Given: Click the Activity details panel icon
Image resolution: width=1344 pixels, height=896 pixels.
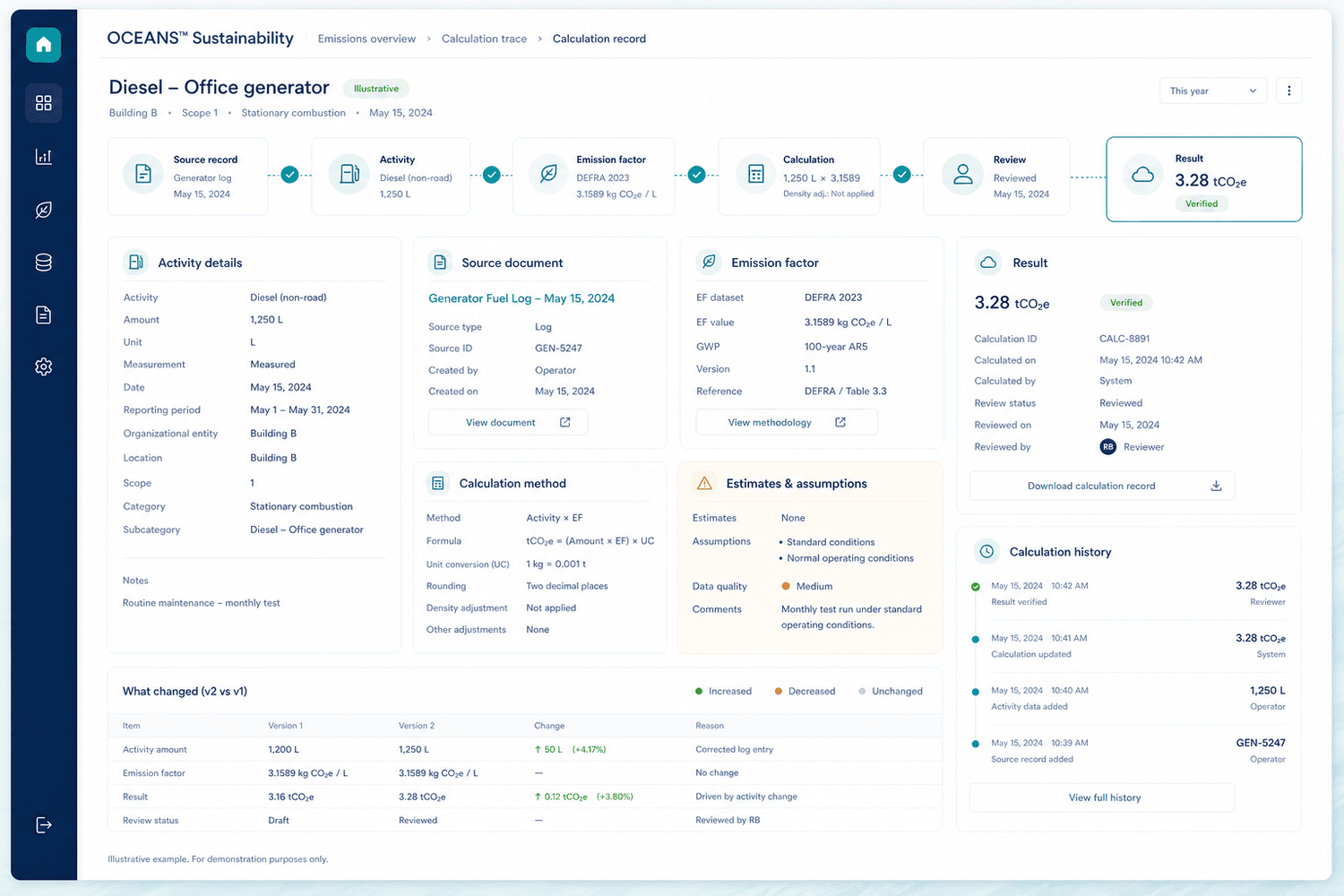Looking at the screenshot, I should pos(136,262).
